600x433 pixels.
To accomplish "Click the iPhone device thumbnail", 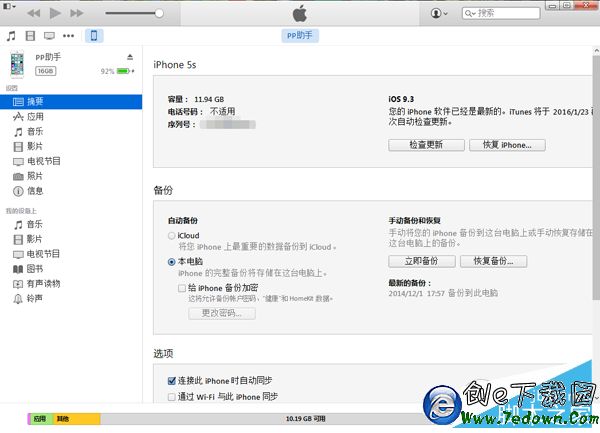I will pos(17,64).
